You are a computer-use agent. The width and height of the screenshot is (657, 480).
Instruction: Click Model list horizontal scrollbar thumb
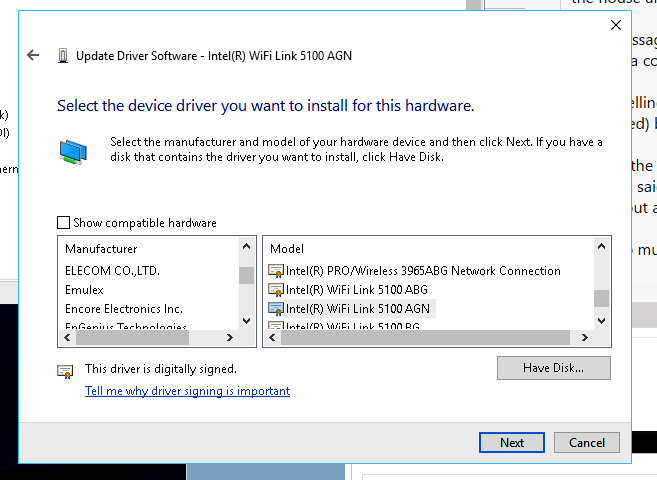pyautogui.click(x=425, y=337)
